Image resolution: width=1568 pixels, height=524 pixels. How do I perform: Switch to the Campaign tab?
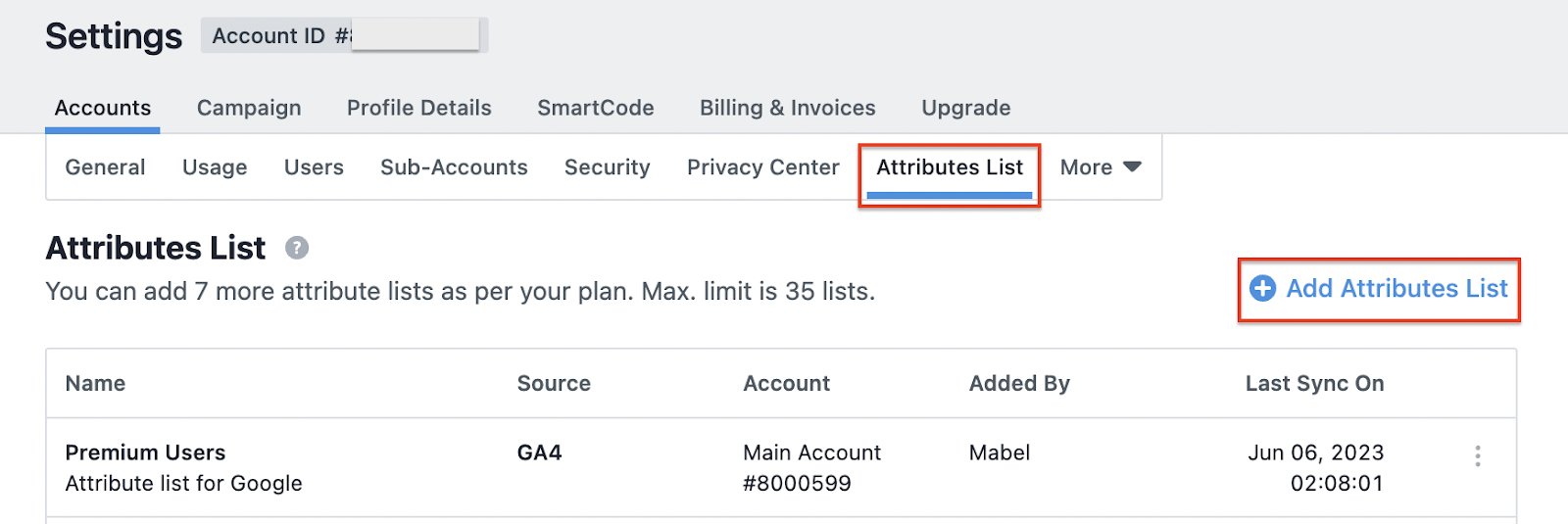(x=249, y=108)
